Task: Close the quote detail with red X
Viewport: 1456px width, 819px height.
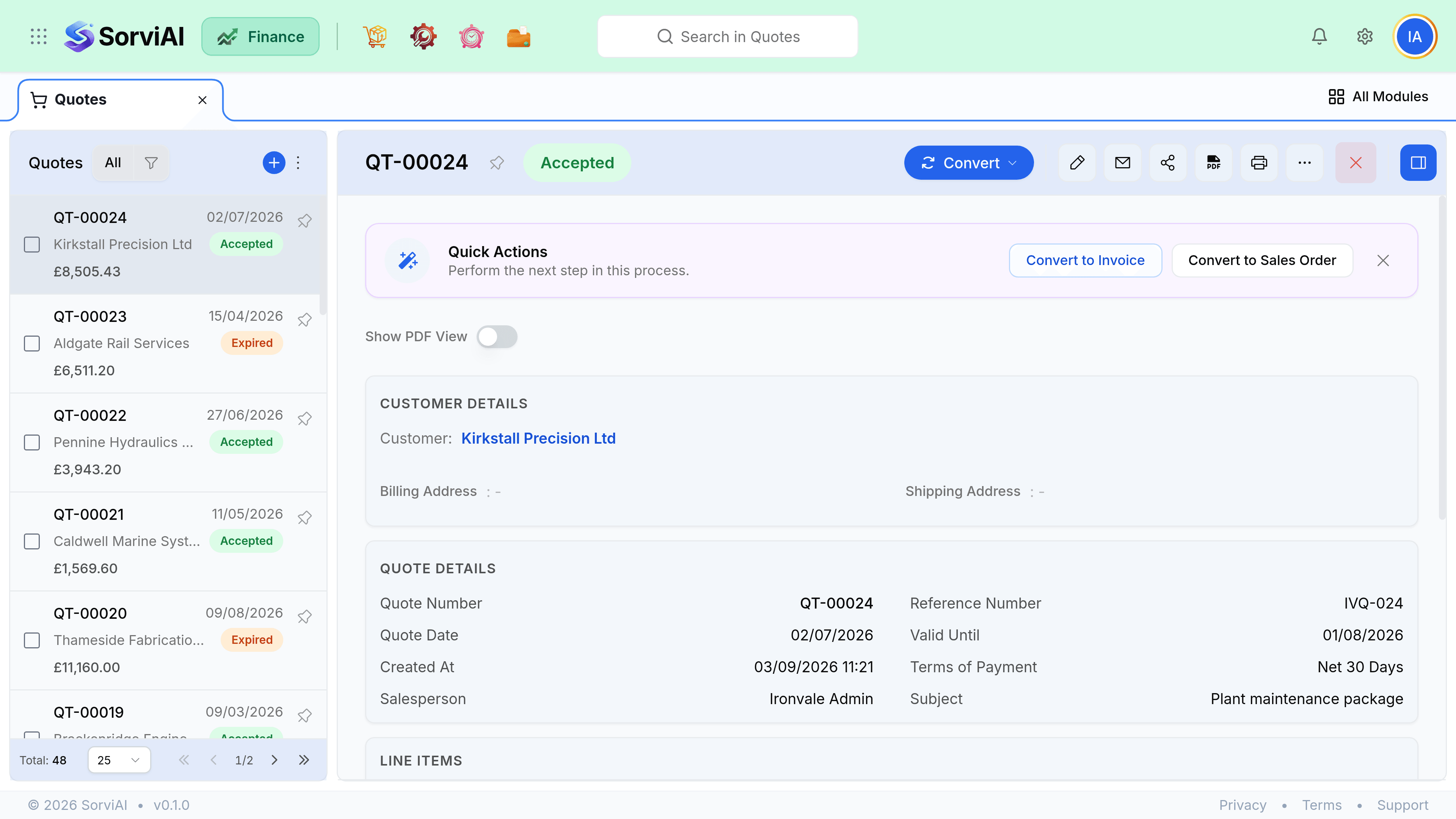Action: 1356,163
